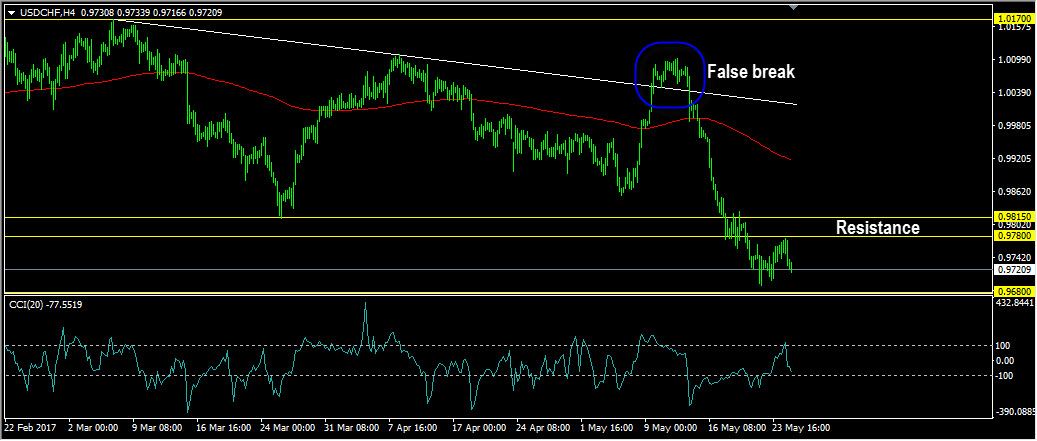Click the CCI -100 level scale value
Screen dimensions: 1037x441
(1007, 376)
